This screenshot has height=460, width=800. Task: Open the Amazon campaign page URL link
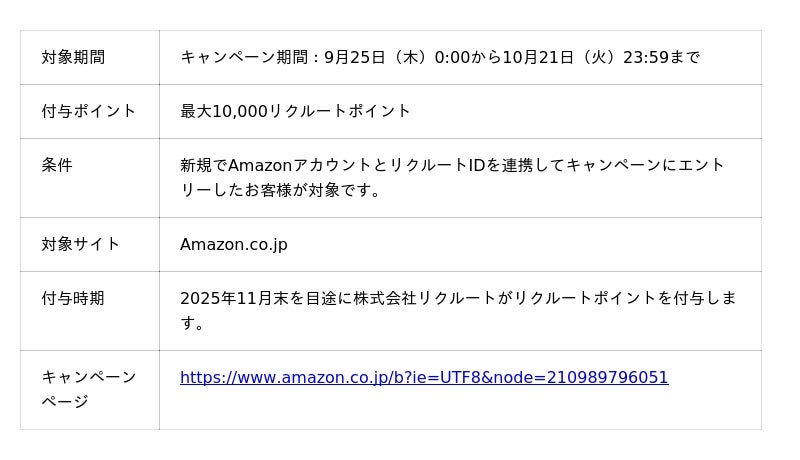424,378
